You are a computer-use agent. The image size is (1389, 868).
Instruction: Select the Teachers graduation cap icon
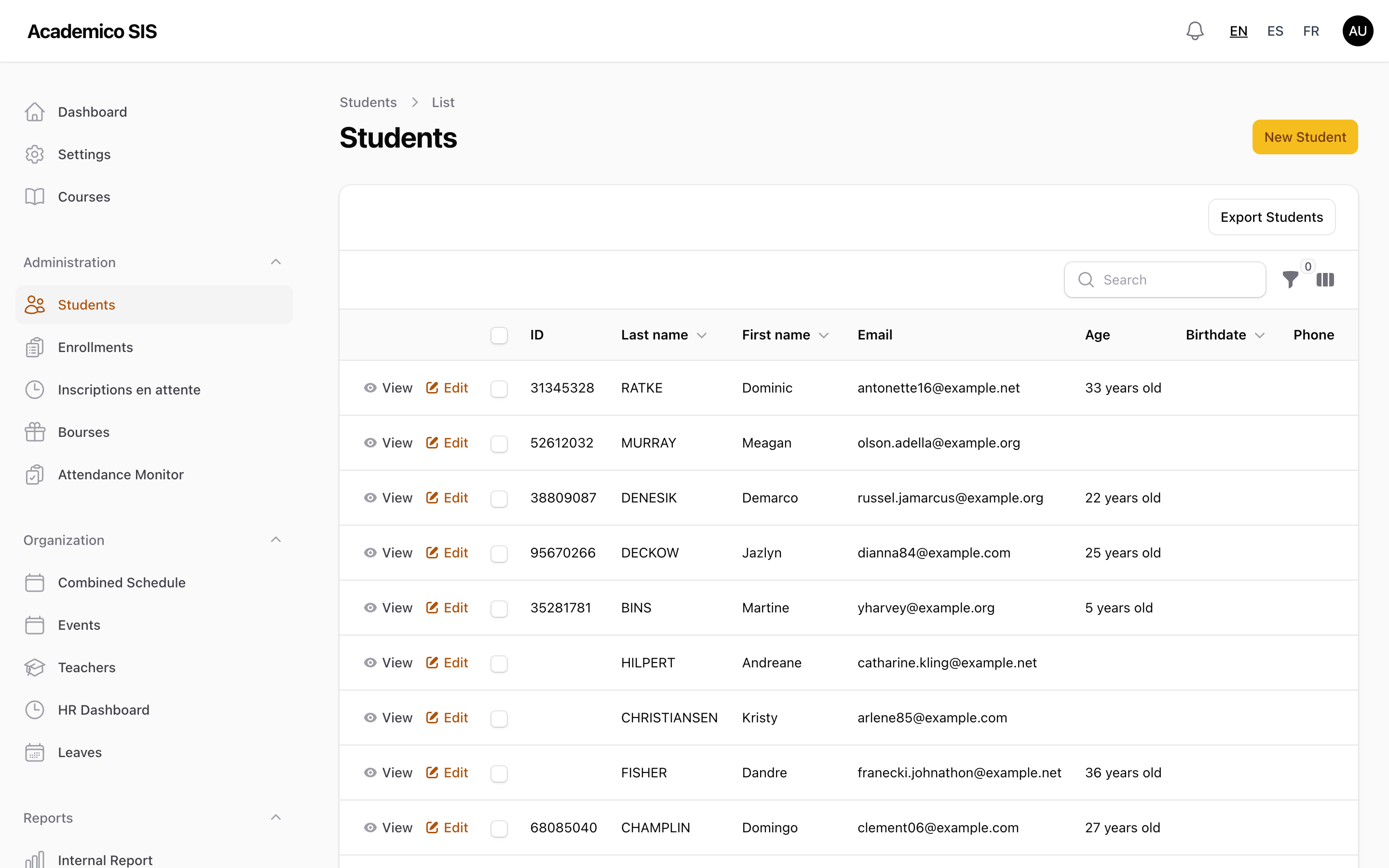(x=34, y=667)
